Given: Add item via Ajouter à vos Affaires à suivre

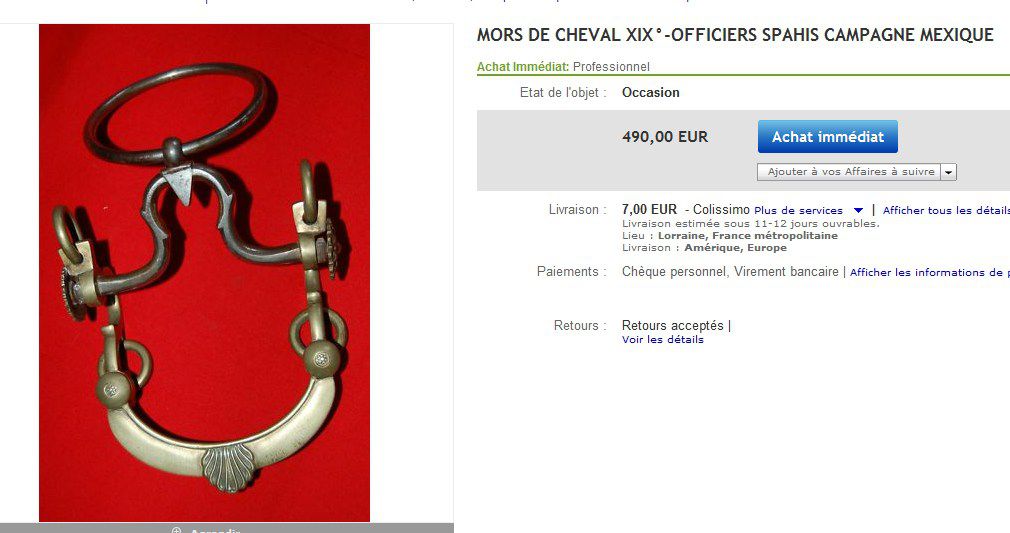Looking at the screenshot, I should pos(849,172).
